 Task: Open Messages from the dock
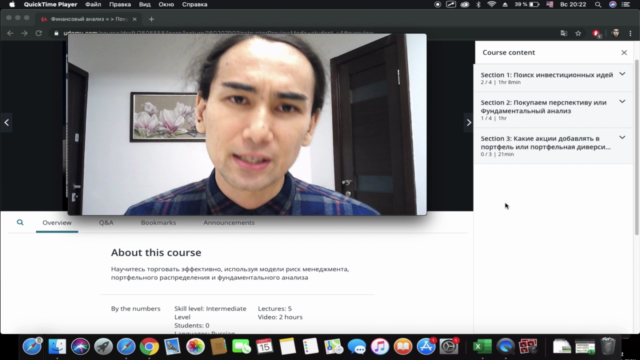tap(357, 347)
